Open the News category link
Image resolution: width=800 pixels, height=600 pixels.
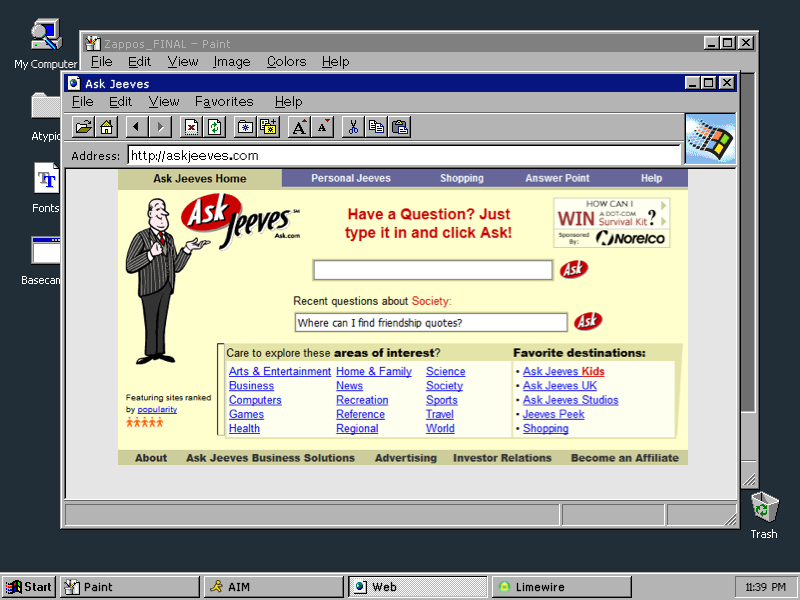pyautogui.click(x=349, y=386)
